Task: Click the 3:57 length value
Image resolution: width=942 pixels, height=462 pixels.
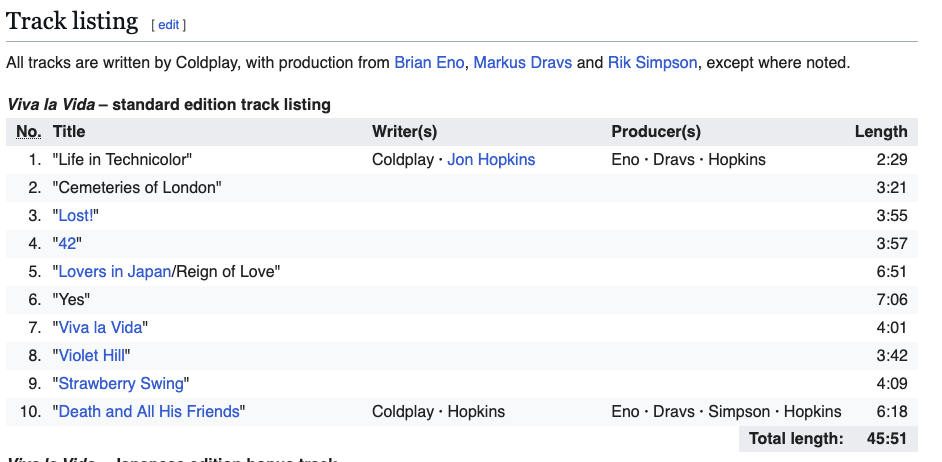Action: point(892,243)
